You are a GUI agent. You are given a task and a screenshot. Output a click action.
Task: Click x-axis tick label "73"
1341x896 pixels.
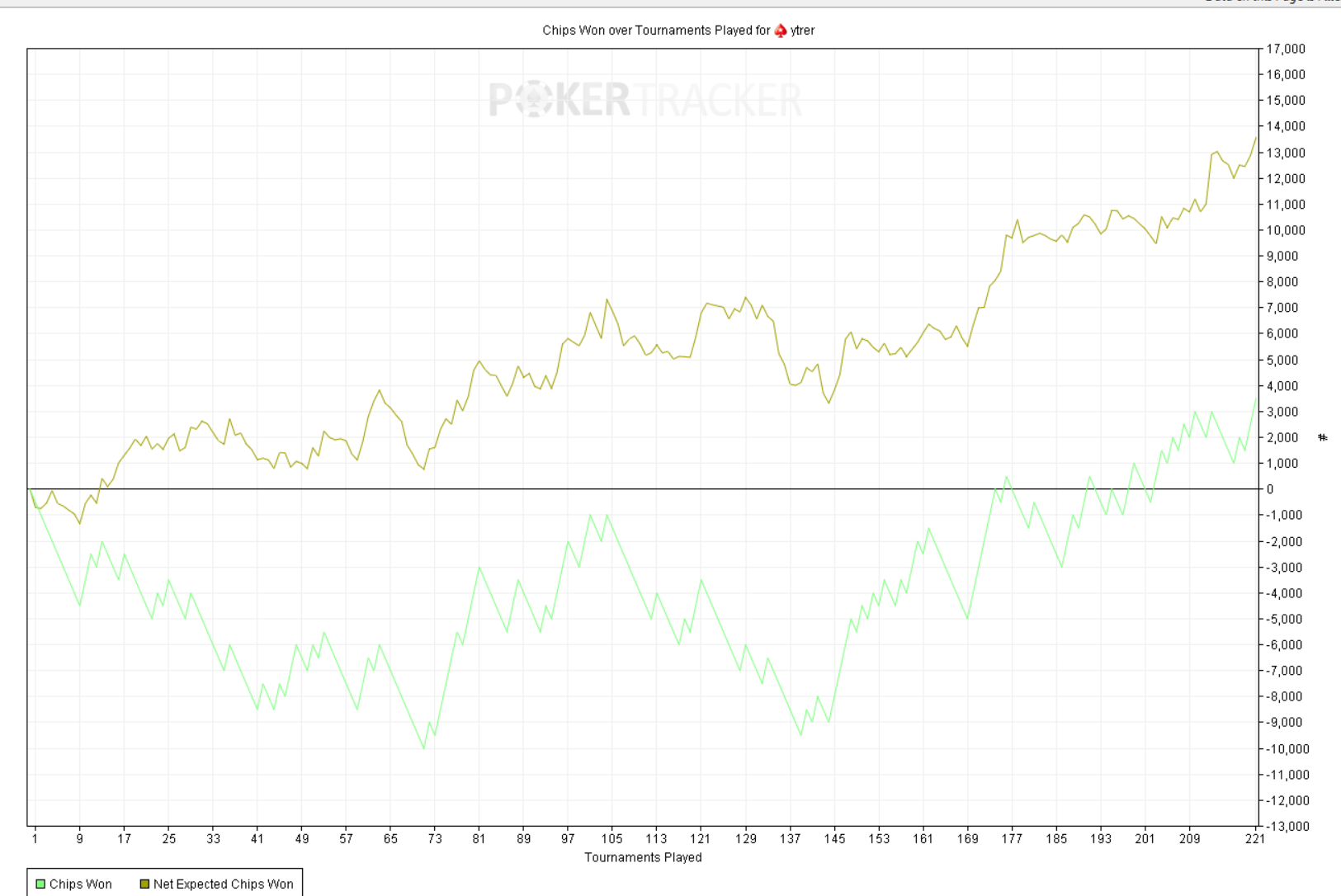(x=435, y=839)
